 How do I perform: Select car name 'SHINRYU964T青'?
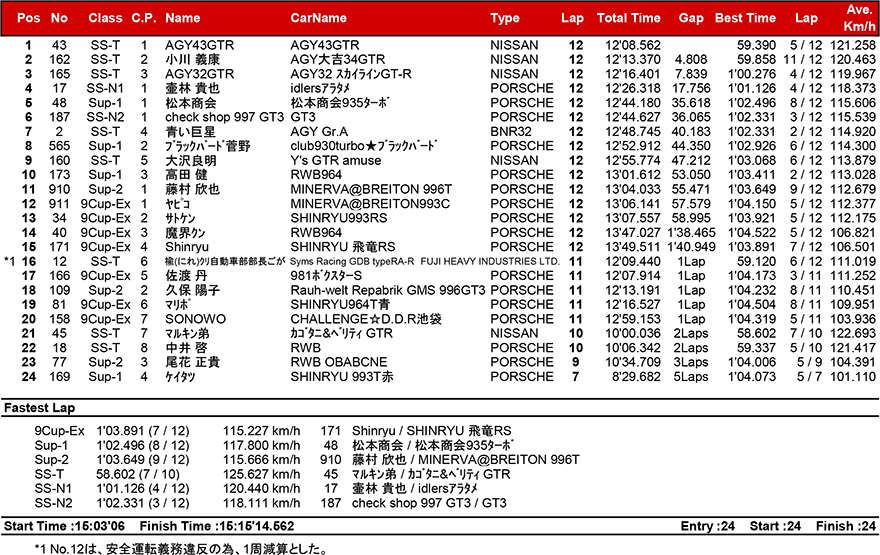340,305
